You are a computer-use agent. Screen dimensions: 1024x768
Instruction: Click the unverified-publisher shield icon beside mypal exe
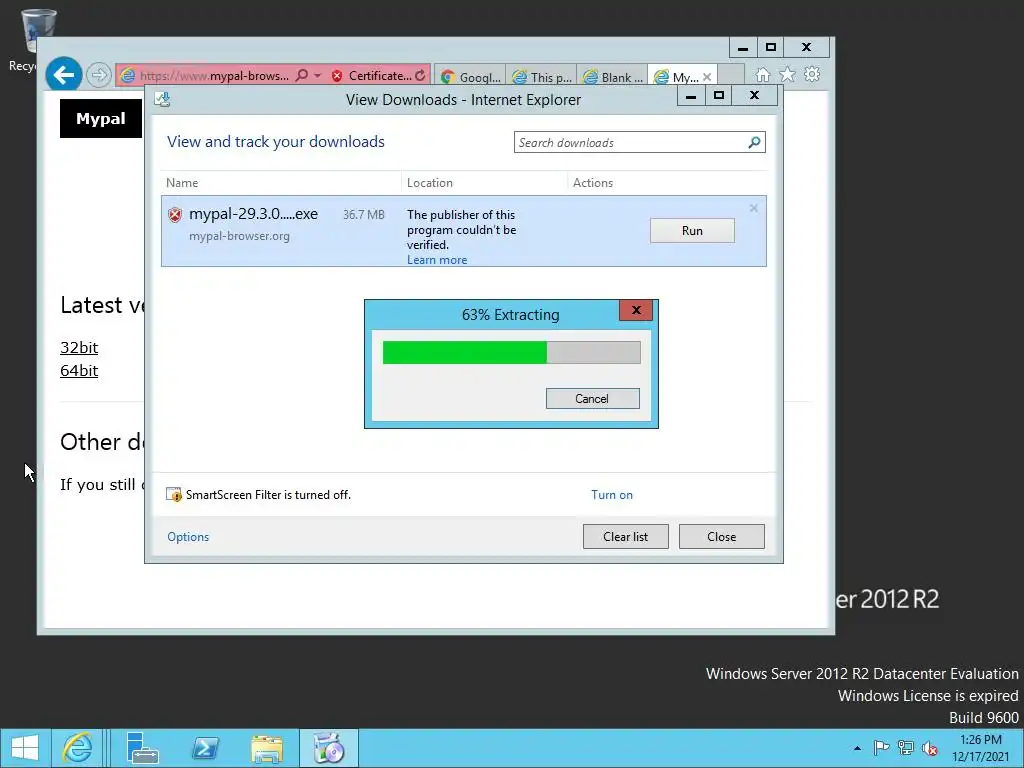pos(175,215)
